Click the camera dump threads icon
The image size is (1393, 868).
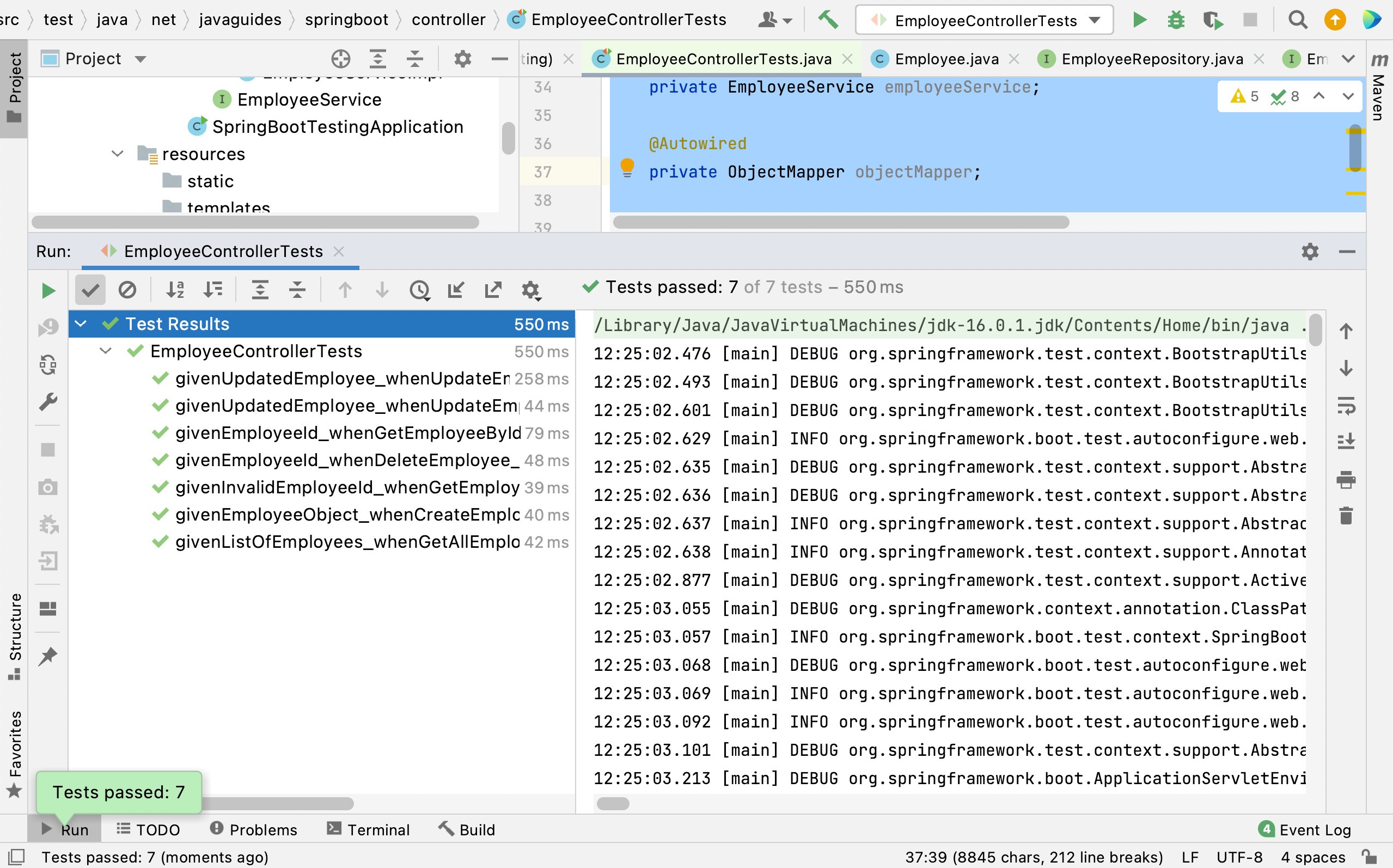pos(48,487)
